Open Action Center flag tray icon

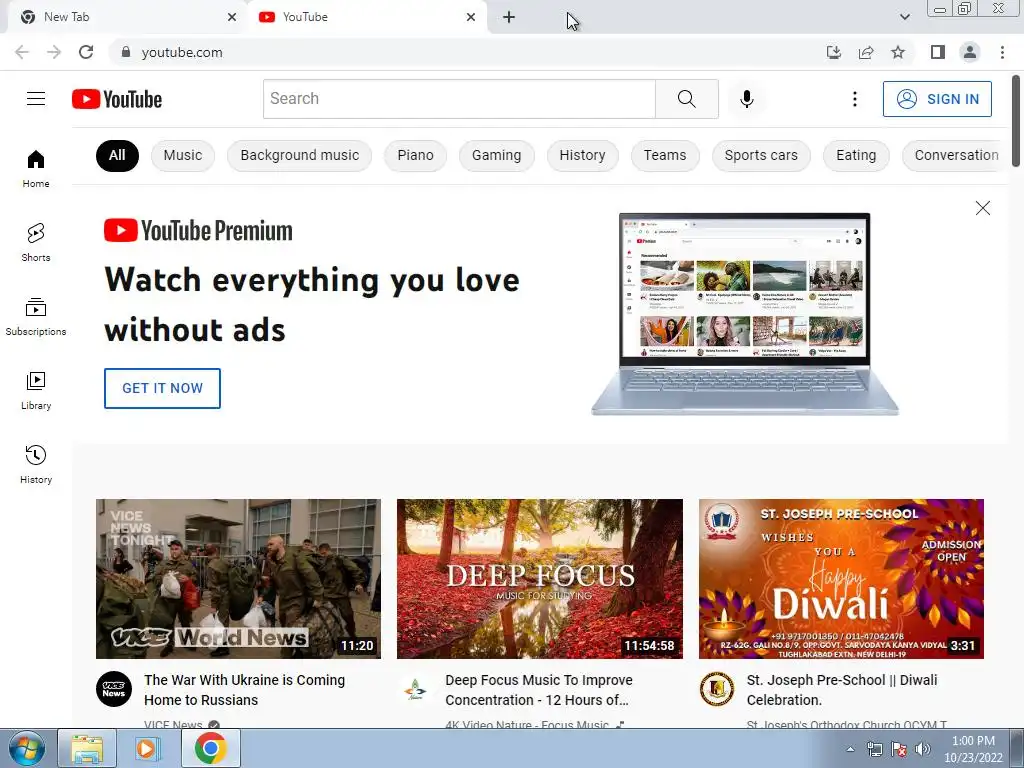pyautogui.click(x=899, y=749)
